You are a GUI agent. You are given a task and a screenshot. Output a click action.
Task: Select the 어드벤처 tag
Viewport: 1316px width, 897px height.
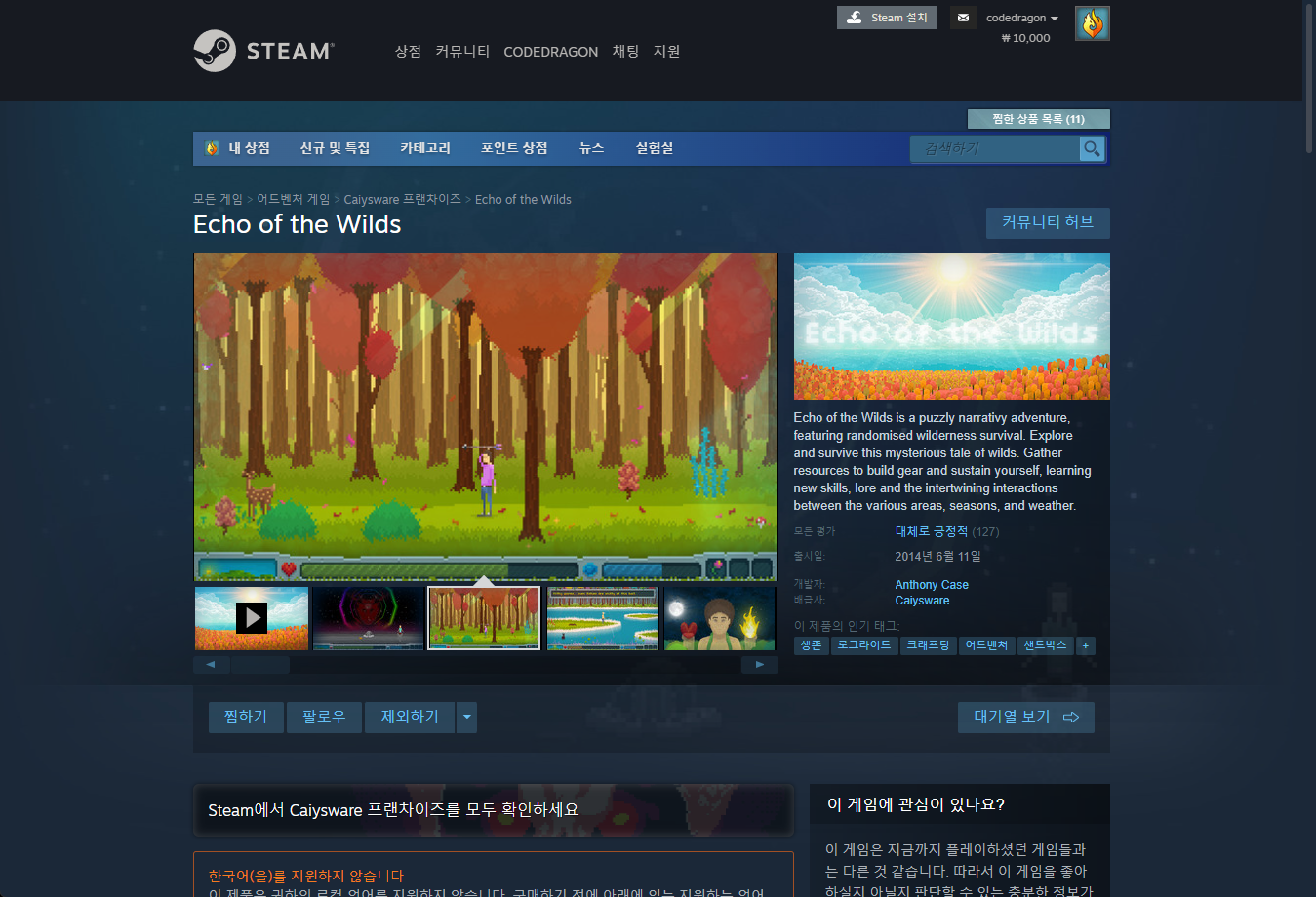click(x=986, y=645)
